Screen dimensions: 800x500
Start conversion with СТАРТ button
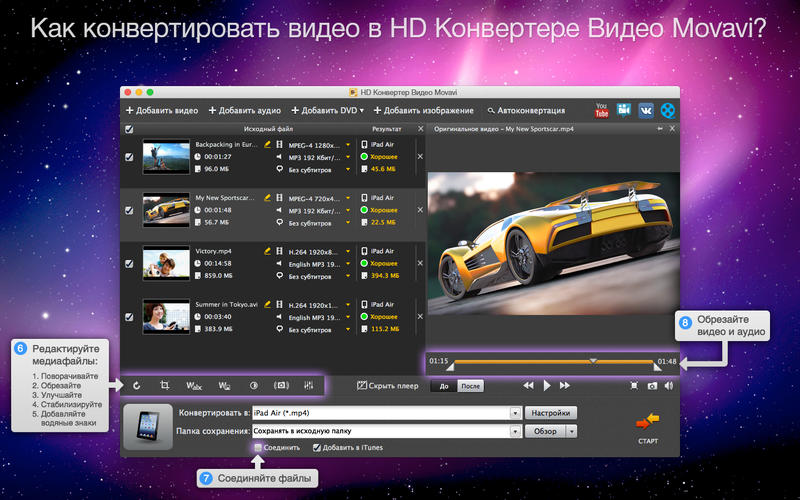coord(648,428)
